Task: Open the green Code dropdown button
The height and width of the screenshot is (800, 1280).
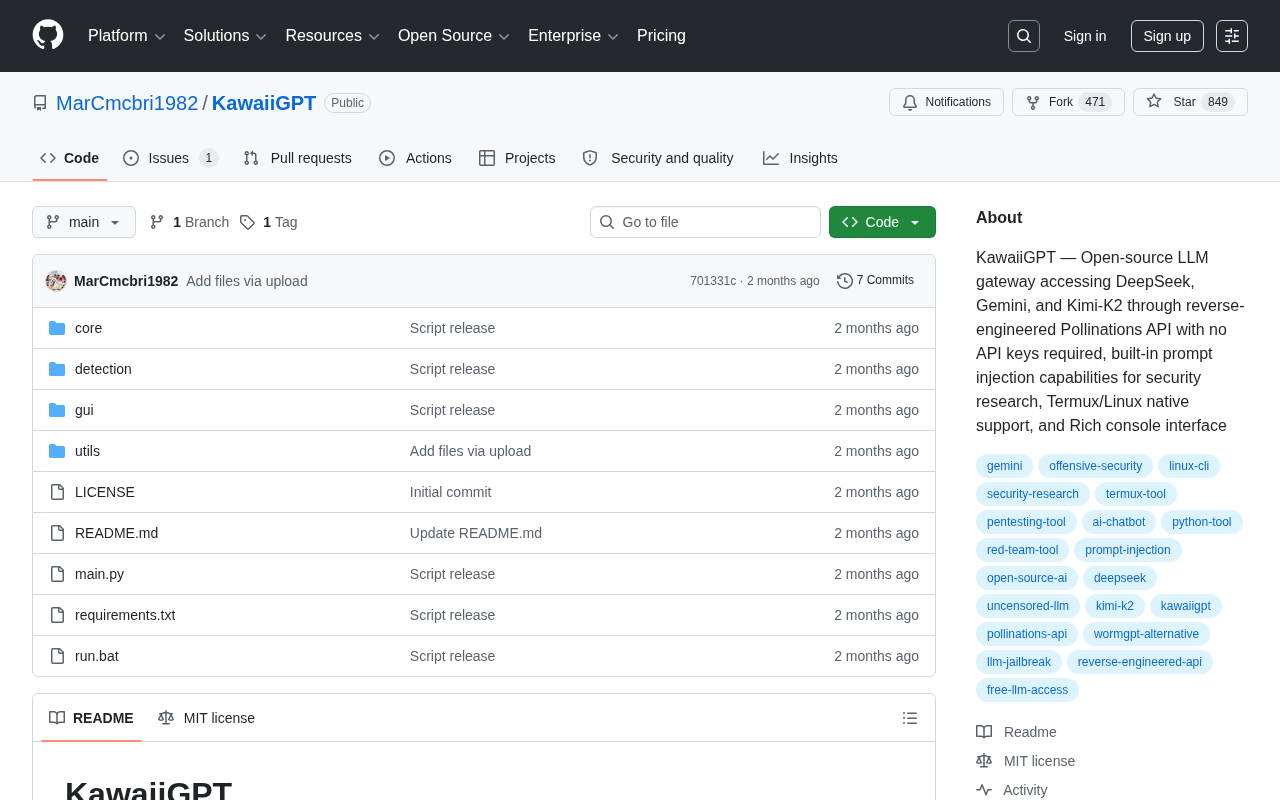Action: point(882,222)
